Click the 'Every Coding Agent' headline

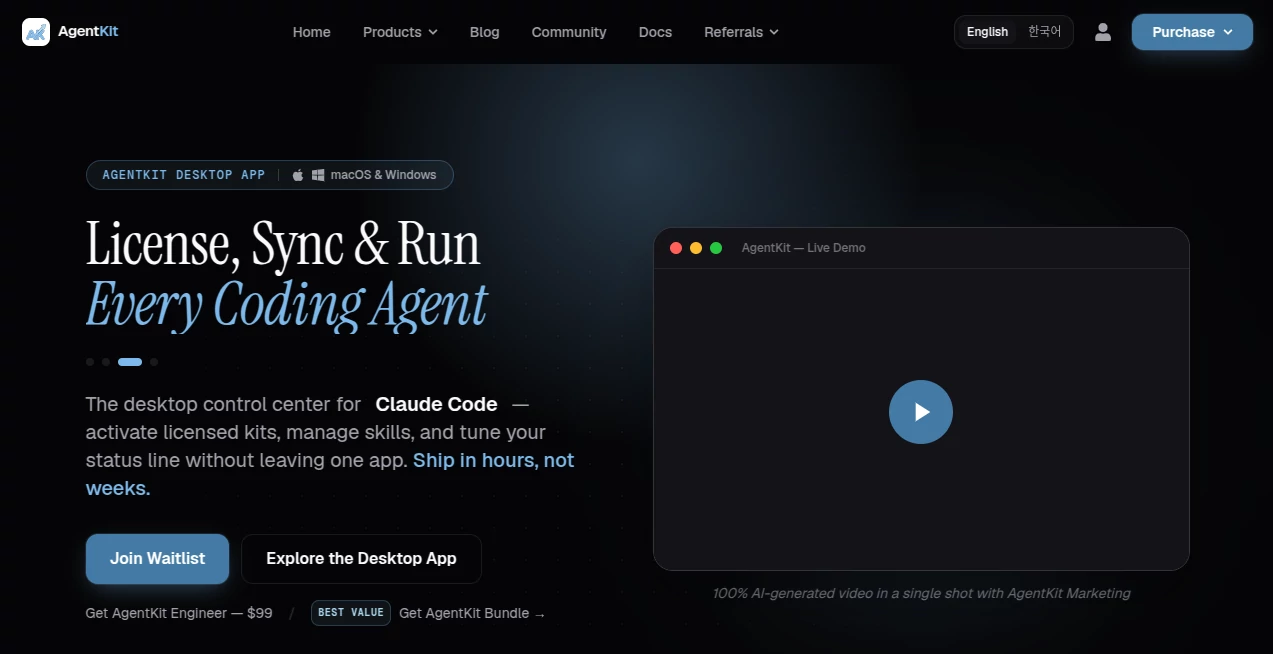[x=287, y=305]
